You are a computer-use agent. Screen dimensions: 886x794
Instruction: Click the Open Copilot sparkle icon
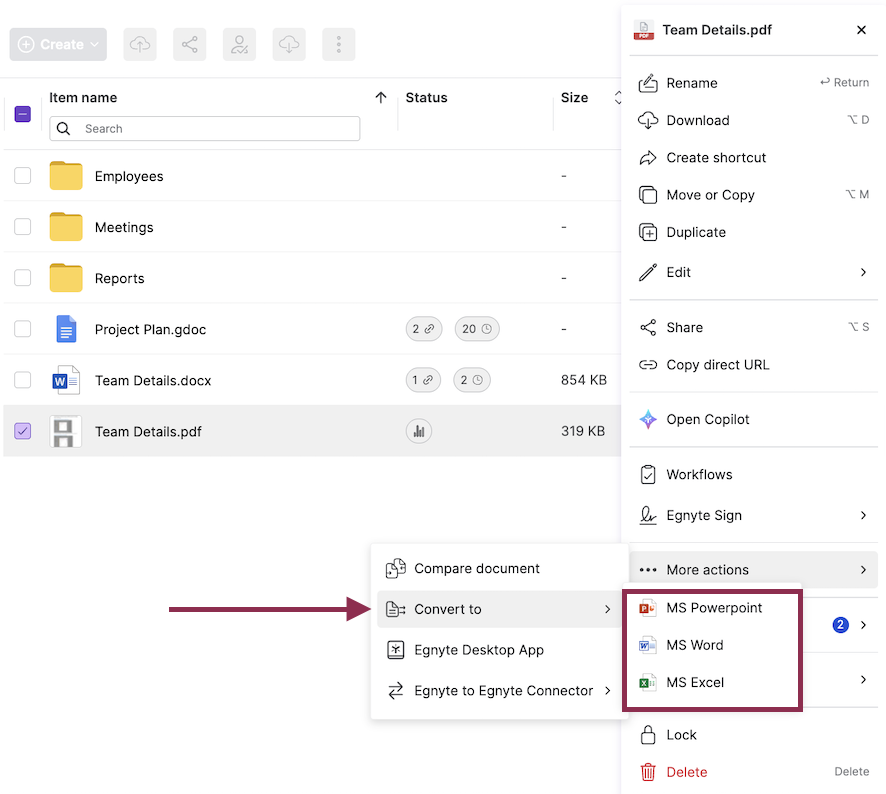click(648, 420)
